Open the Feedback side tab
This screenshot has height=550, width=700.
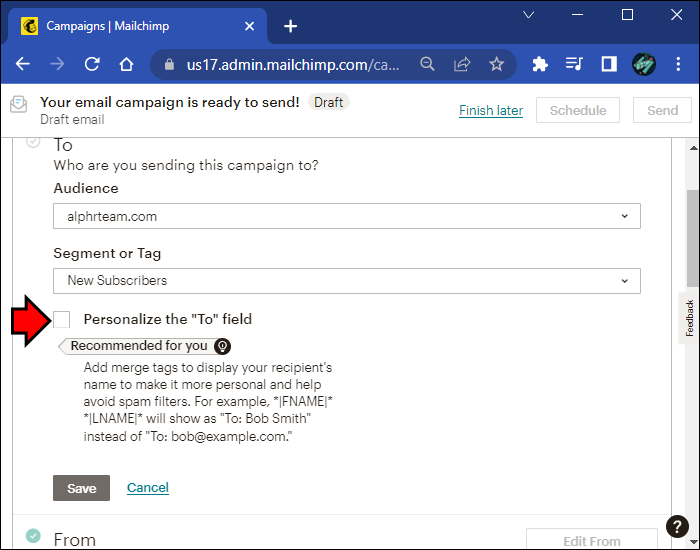tap(689, 318)
